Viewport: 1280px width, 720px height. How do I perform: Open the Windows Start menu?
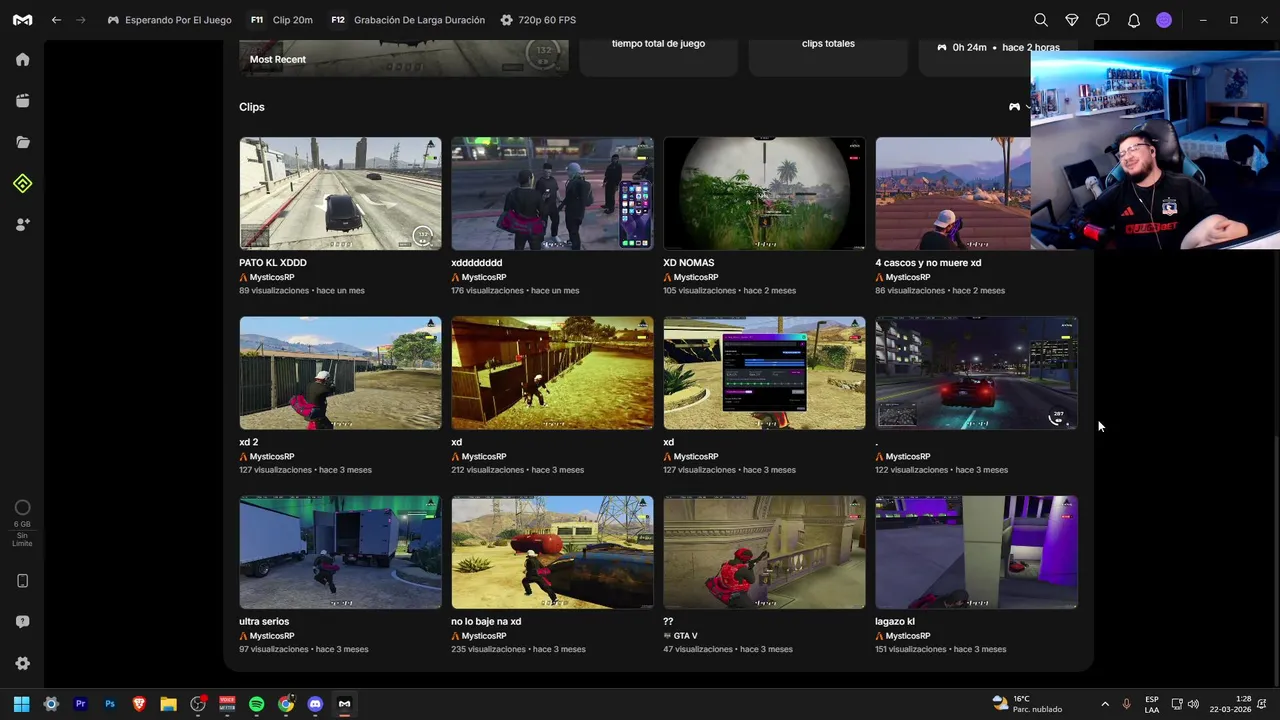pos(21,704)
